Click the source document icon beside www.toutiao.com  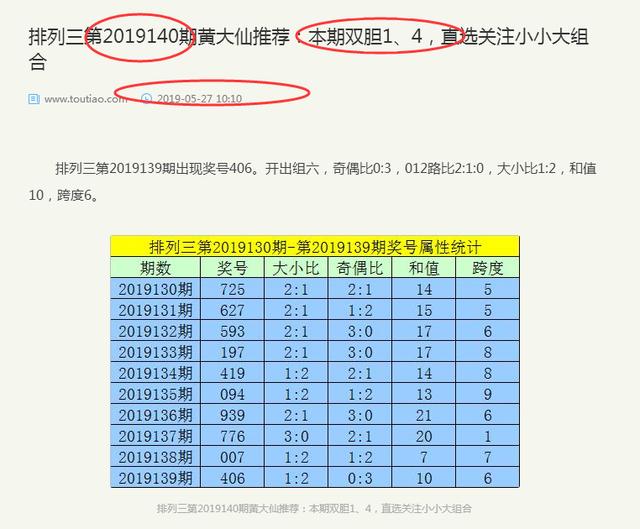pyautogui.click(x=34, y=99)
